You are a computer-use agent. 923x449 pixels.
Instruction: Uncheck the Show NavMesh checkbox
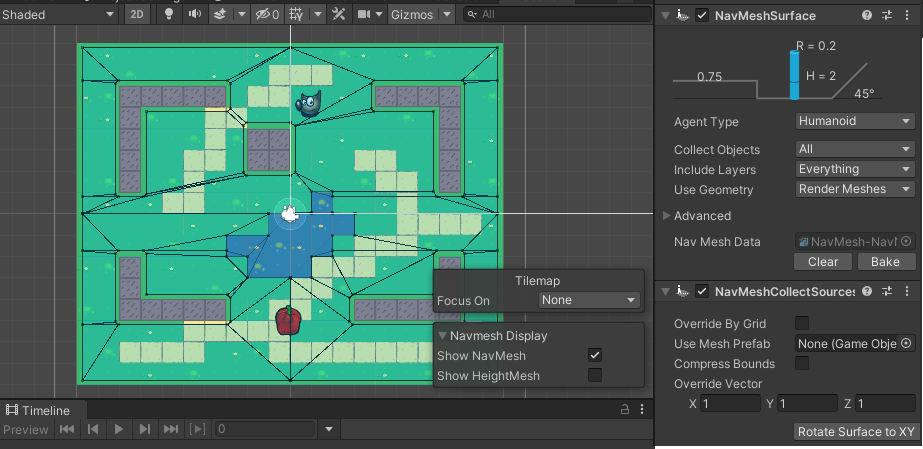595,355
